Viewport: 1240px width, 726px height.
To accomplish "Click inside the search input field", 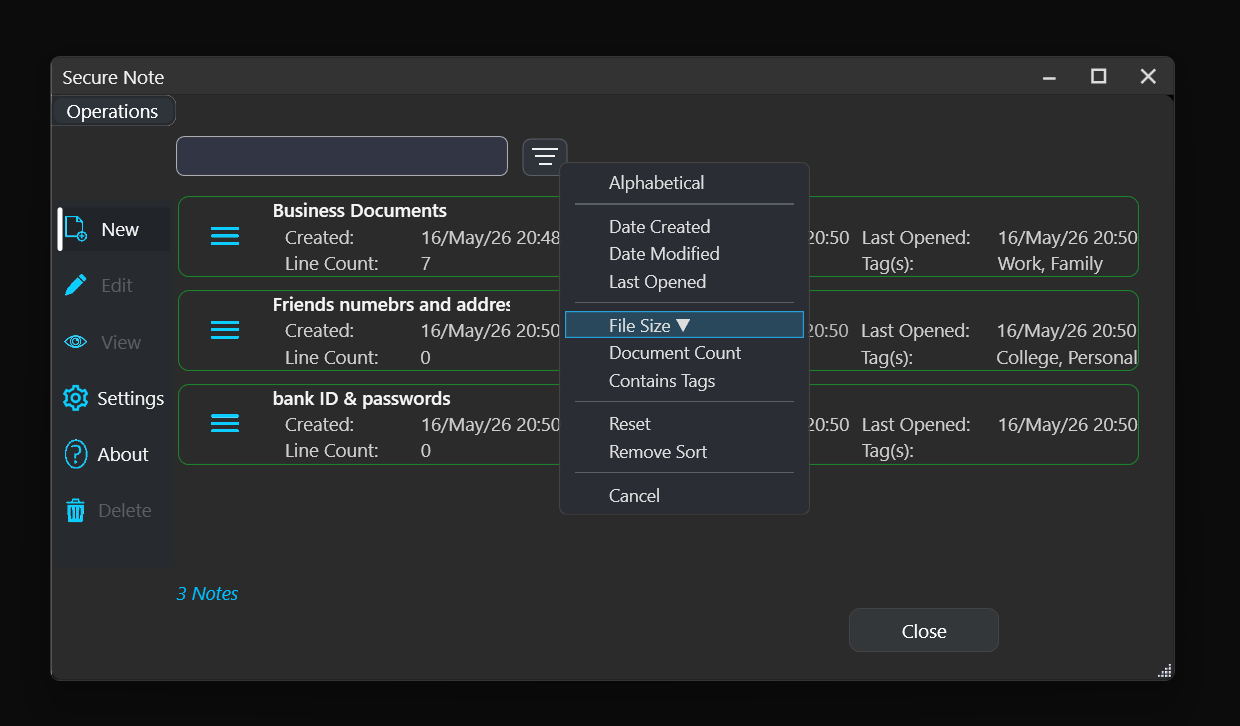I will tap(342, 156).
